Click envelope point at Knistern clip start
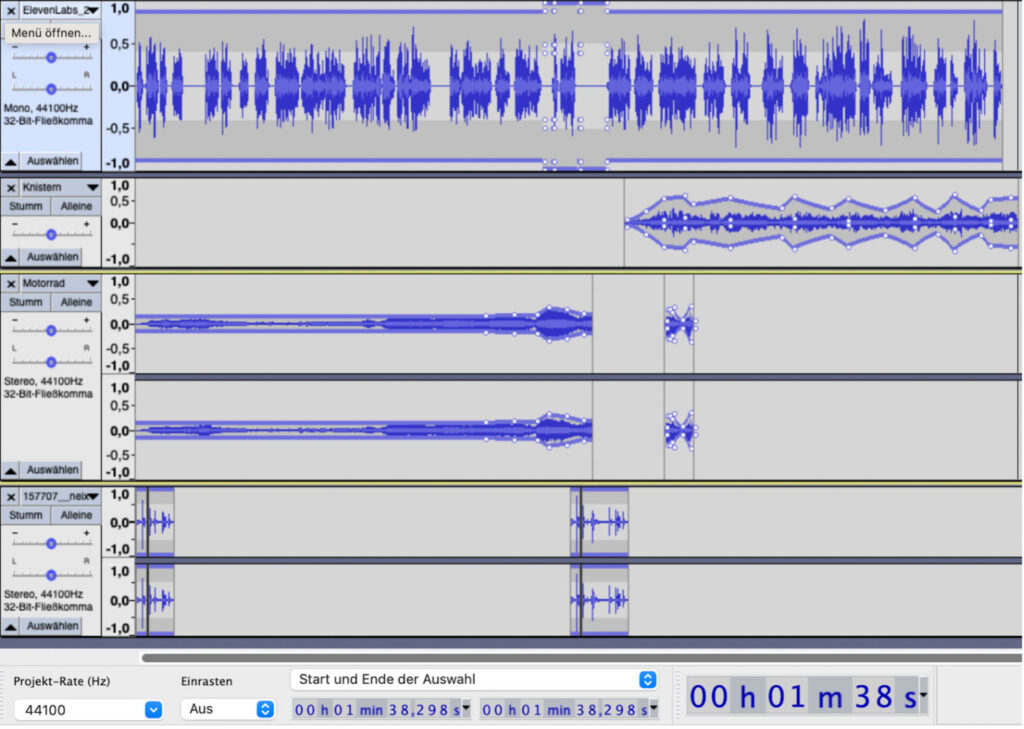This screenshot has width=1024, height=729. tap(628, 222)
